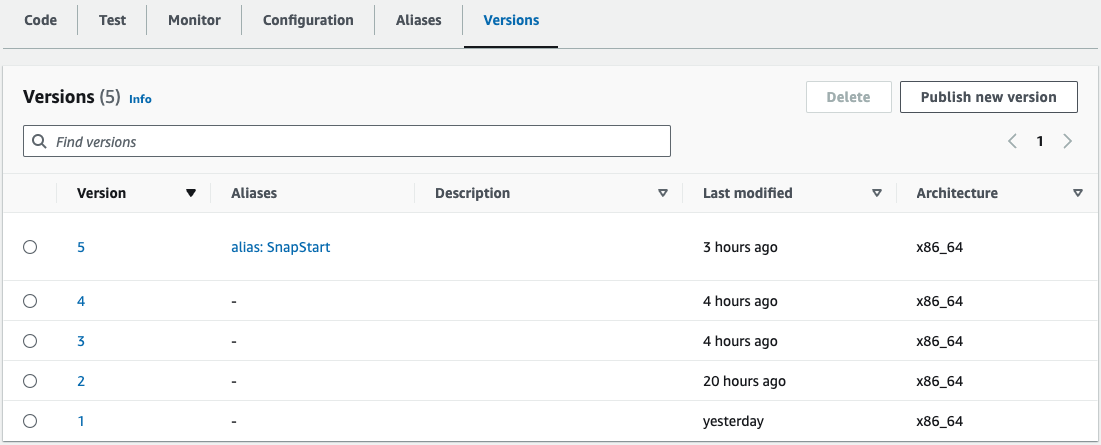The image size is (1101, 445).
Task: Choose the radio button for version 1
Action: [30, 421]
